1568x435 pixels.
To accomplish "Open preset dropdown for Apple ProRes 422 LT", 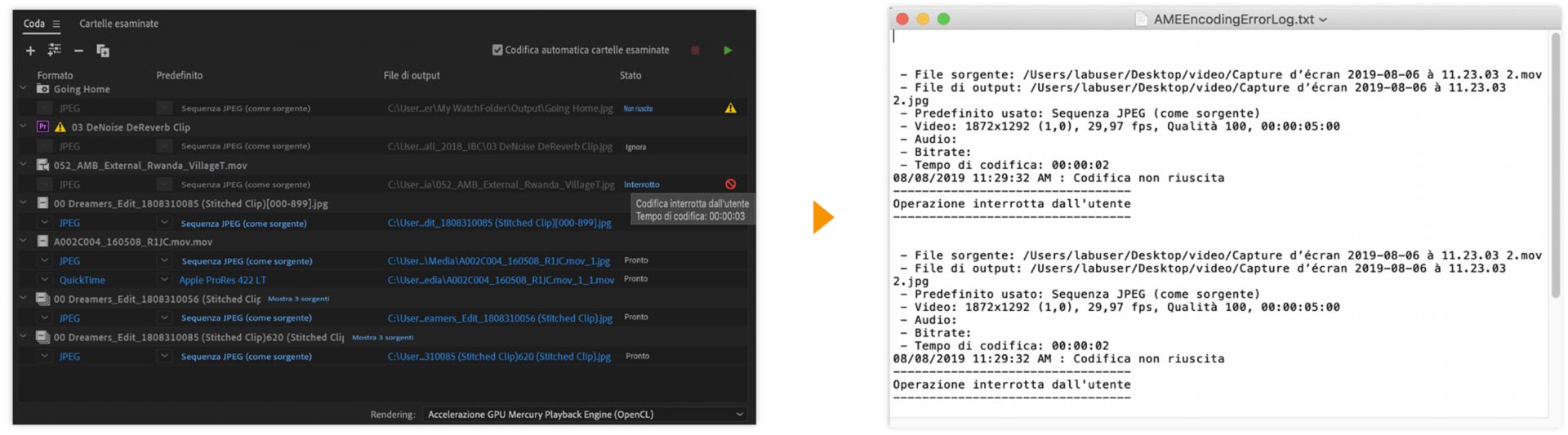I will click(x=164, y=280).
